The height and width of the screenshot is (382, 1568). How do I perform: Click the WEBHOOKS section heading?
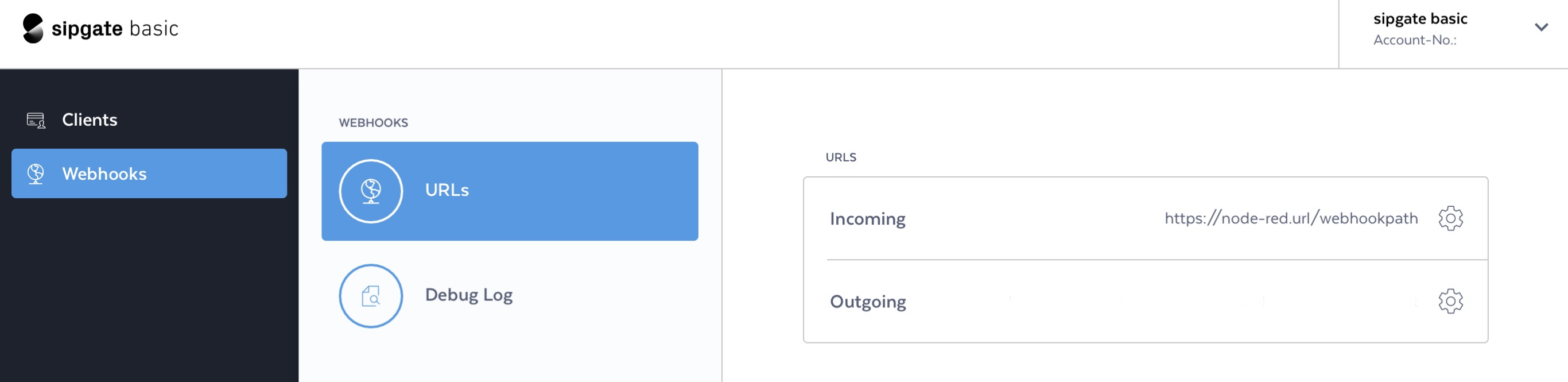tap(373, 122)
